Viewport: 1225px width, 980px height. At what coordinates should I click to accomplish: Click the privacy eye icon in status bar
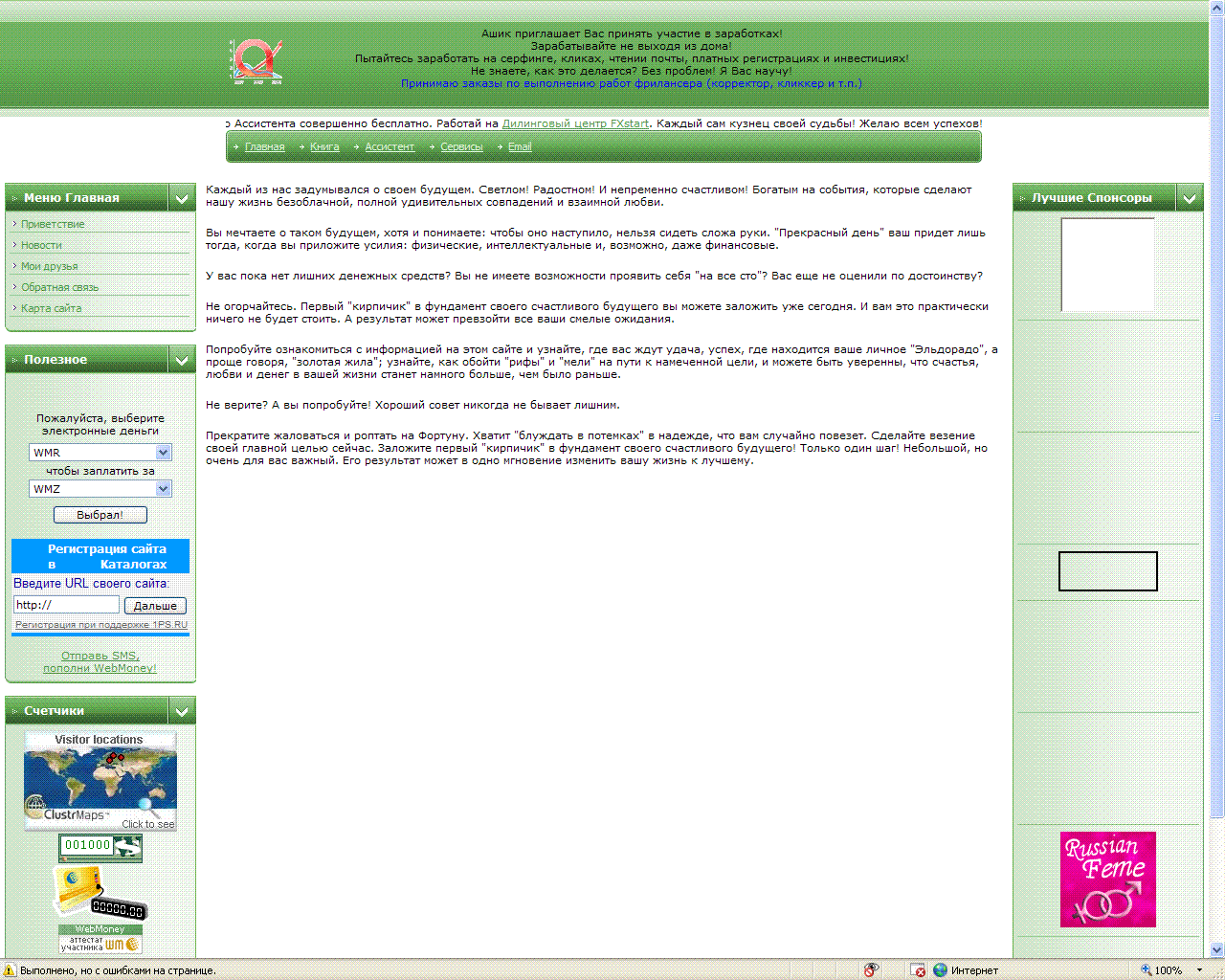coord(871,970)
